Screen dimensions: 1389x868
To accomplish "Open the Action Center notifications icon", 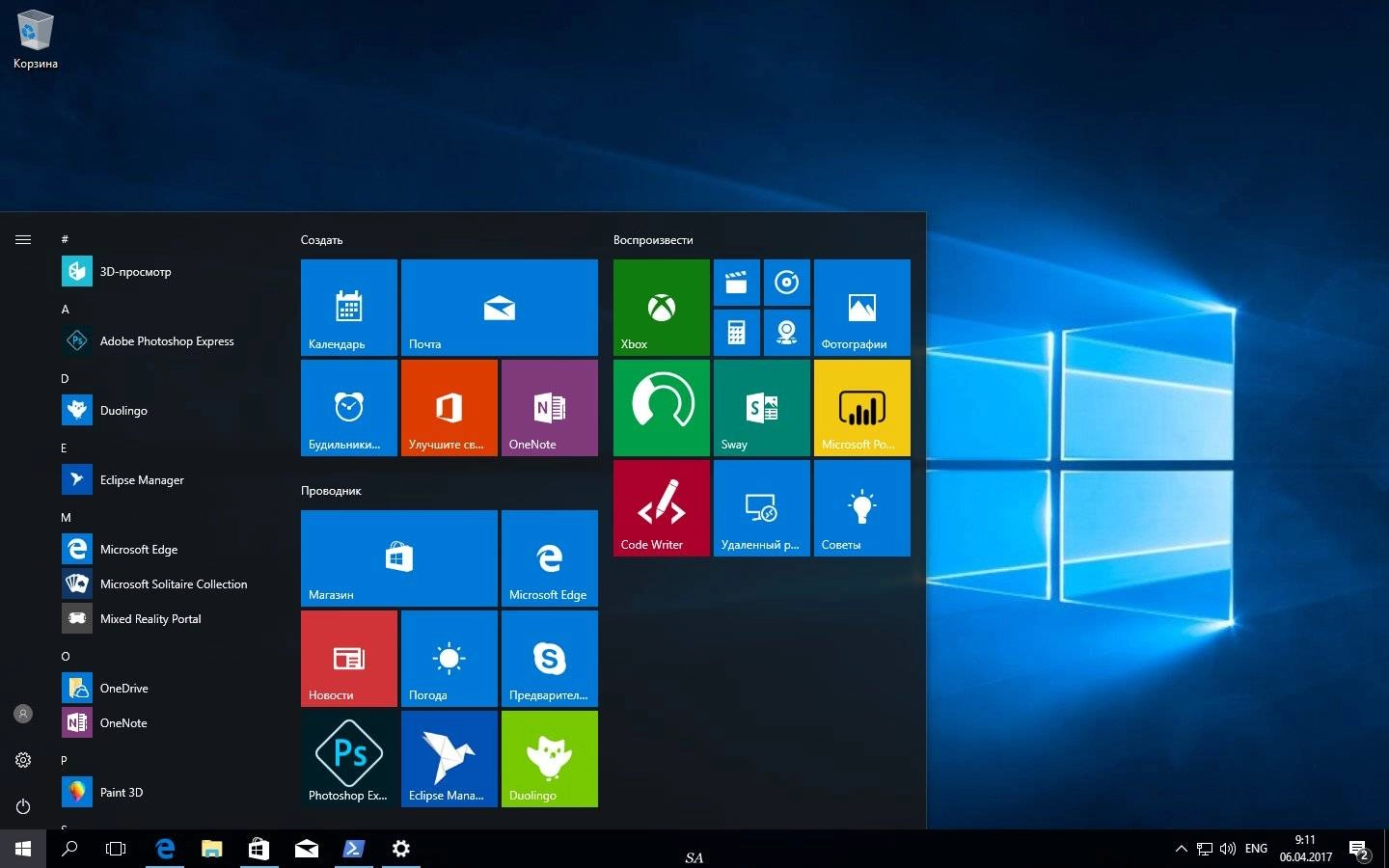I will 1360,850.
